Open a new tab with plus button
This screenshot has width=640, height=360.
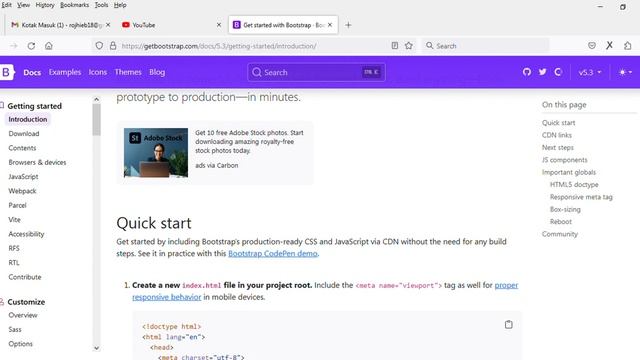348,25
